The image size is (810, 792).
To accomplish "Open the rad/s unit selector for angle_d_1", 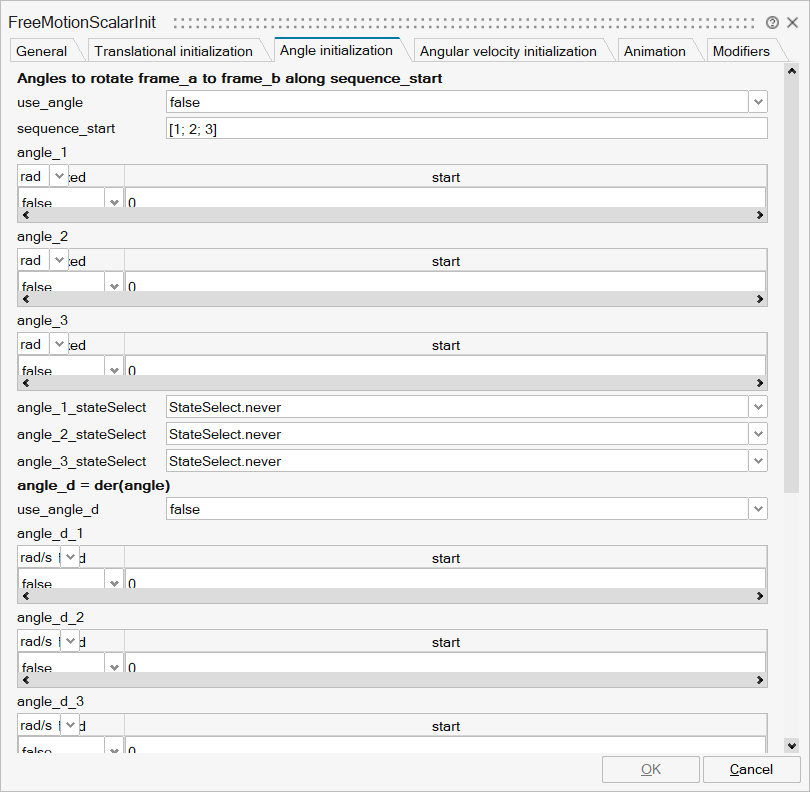I will pyautogui.click(x=68, y=557).
